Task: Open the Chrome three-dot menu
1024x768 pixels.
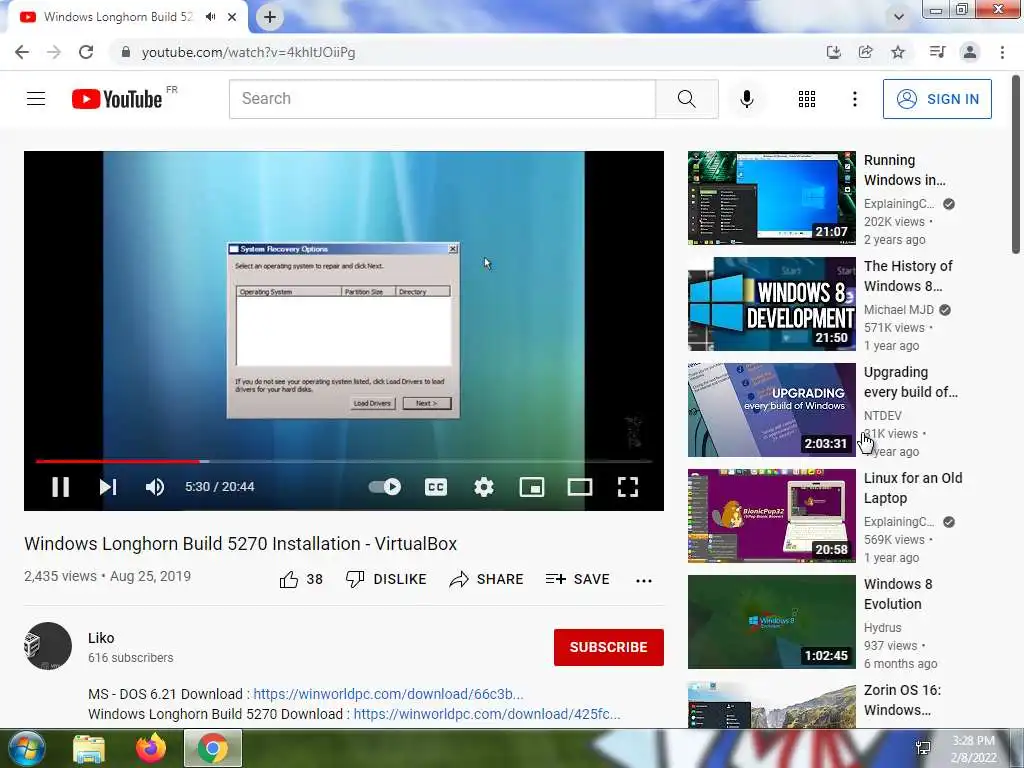Action: (1002, 52)
